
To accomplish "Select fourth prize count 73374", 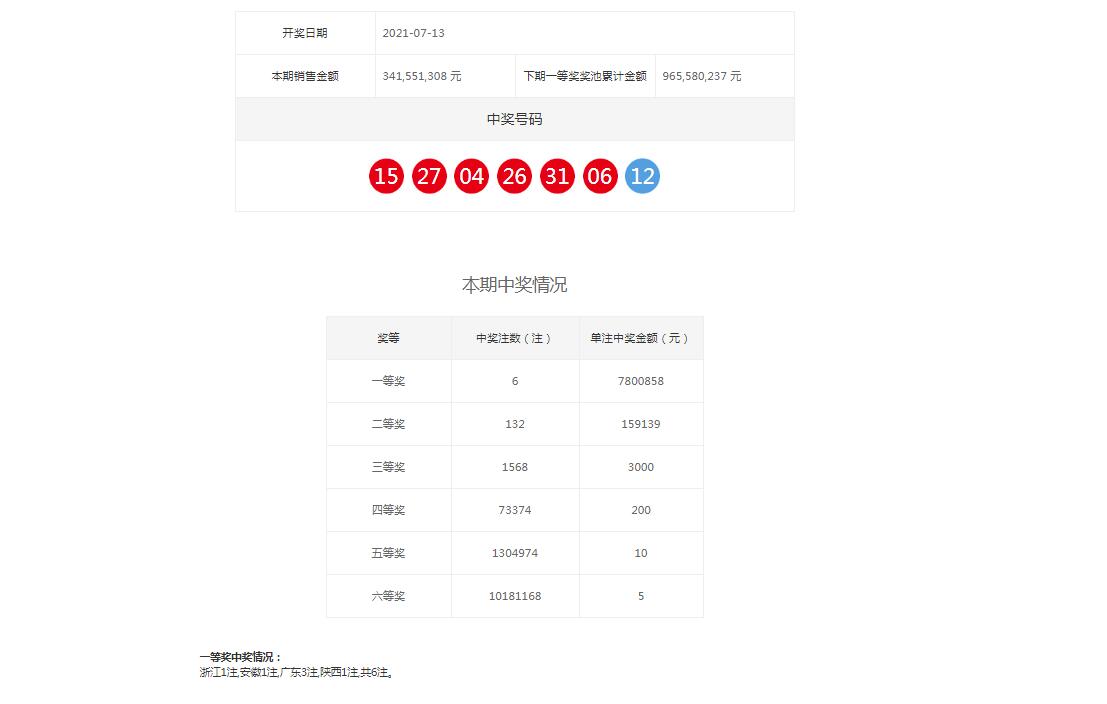I will click(515, 511).
